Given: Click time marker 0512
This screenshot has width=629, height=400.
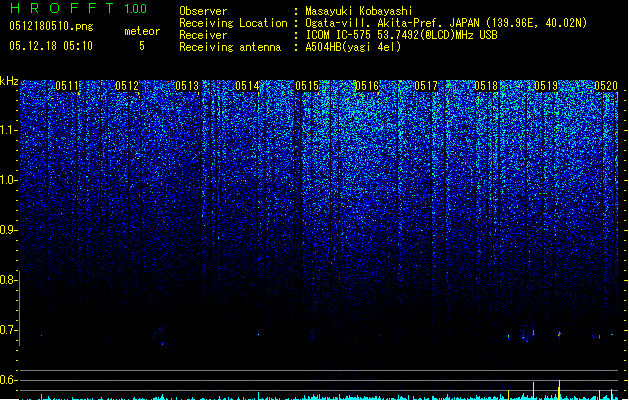Looking at the screenshot, I should tap(127, 86).
